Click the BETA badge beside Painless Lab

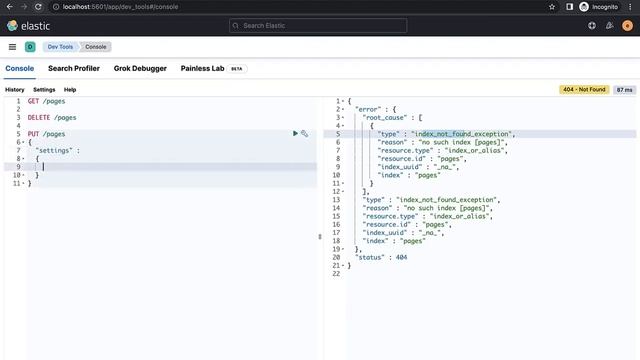[237, 69]
